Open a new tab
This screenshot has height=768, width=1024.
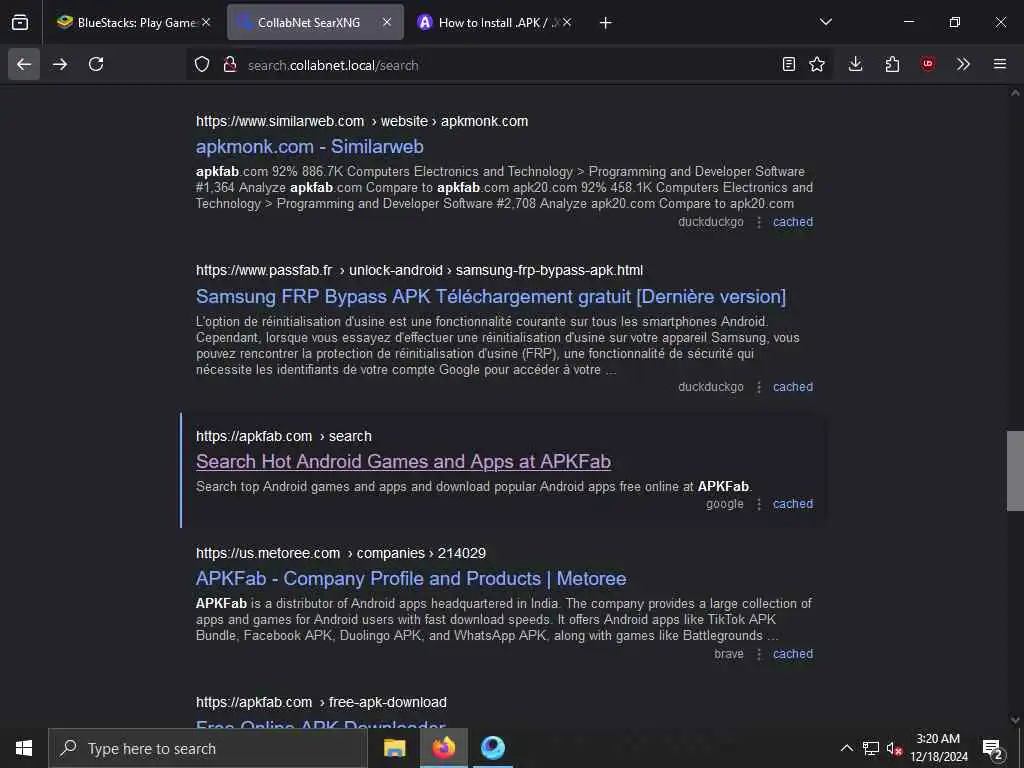pos(605,23)
